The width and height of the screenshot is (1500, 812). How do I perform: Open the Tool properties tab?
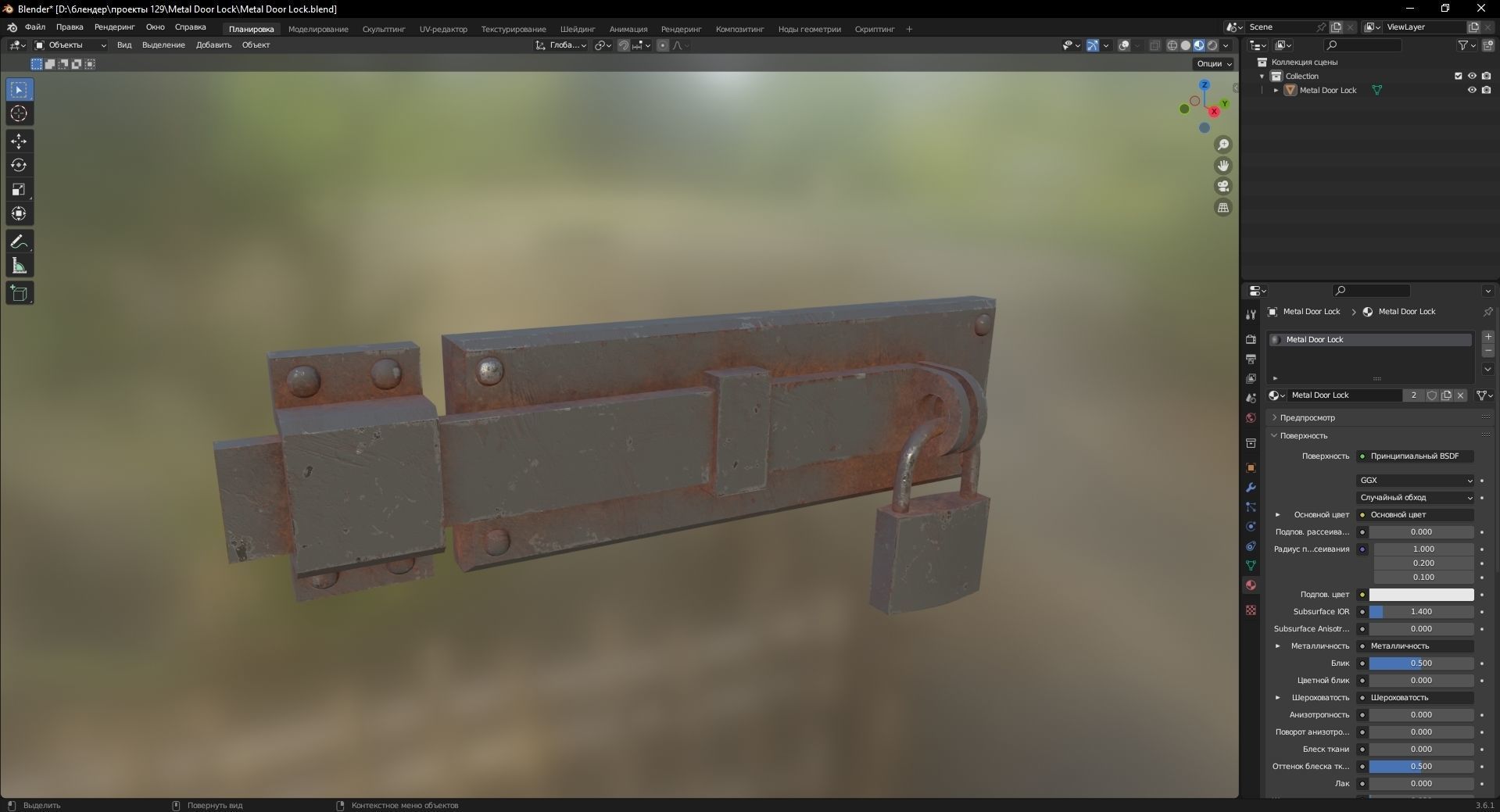[x=1251, y=314]
